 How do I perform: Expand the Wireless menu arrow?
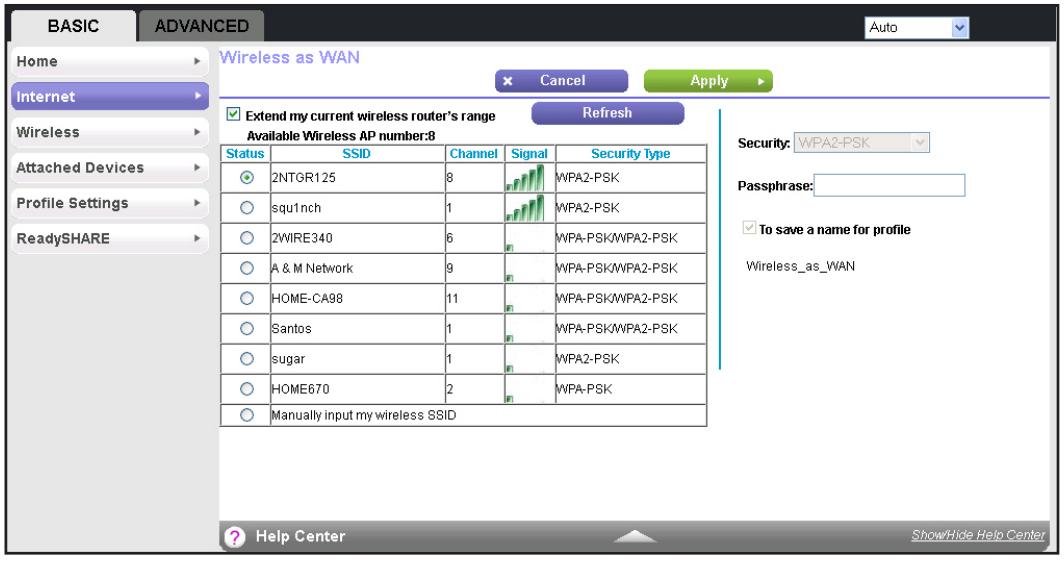click(197, 132)
